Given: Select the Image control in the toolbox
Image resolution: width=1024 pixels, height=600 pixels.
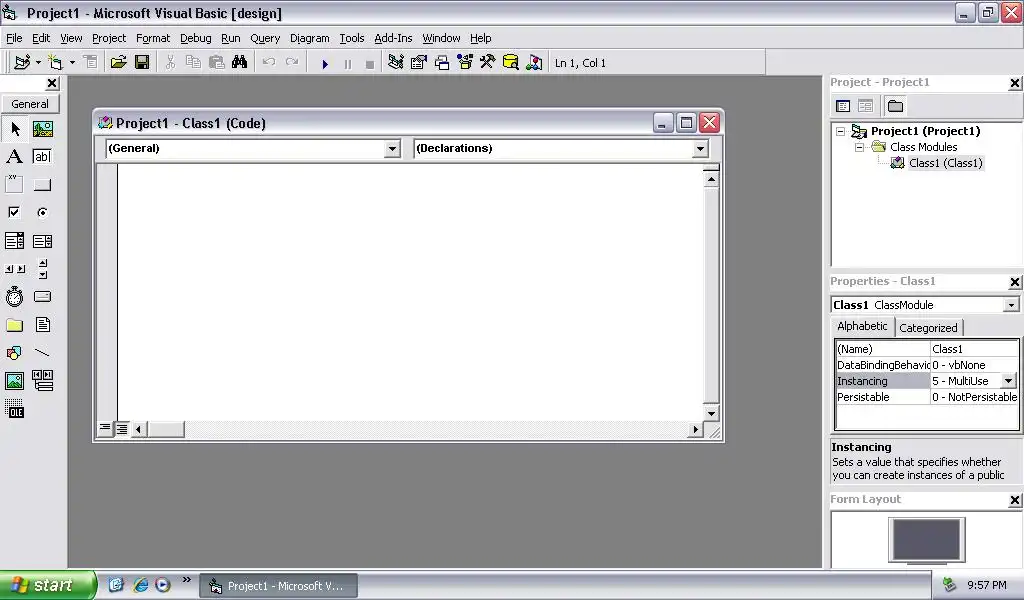Looking at the screenshot, I should 14,381.
